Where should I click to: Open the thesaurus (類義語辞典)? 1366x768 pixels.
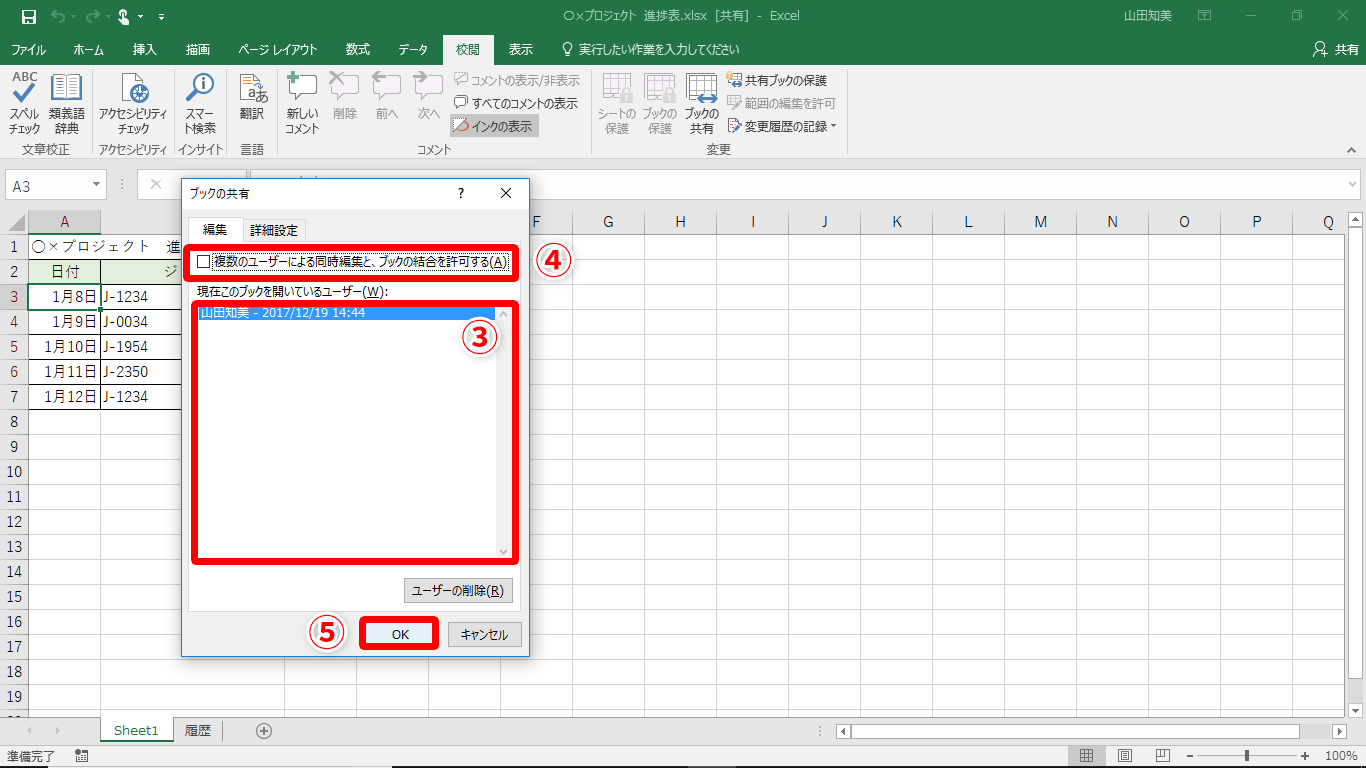(67, 104)
